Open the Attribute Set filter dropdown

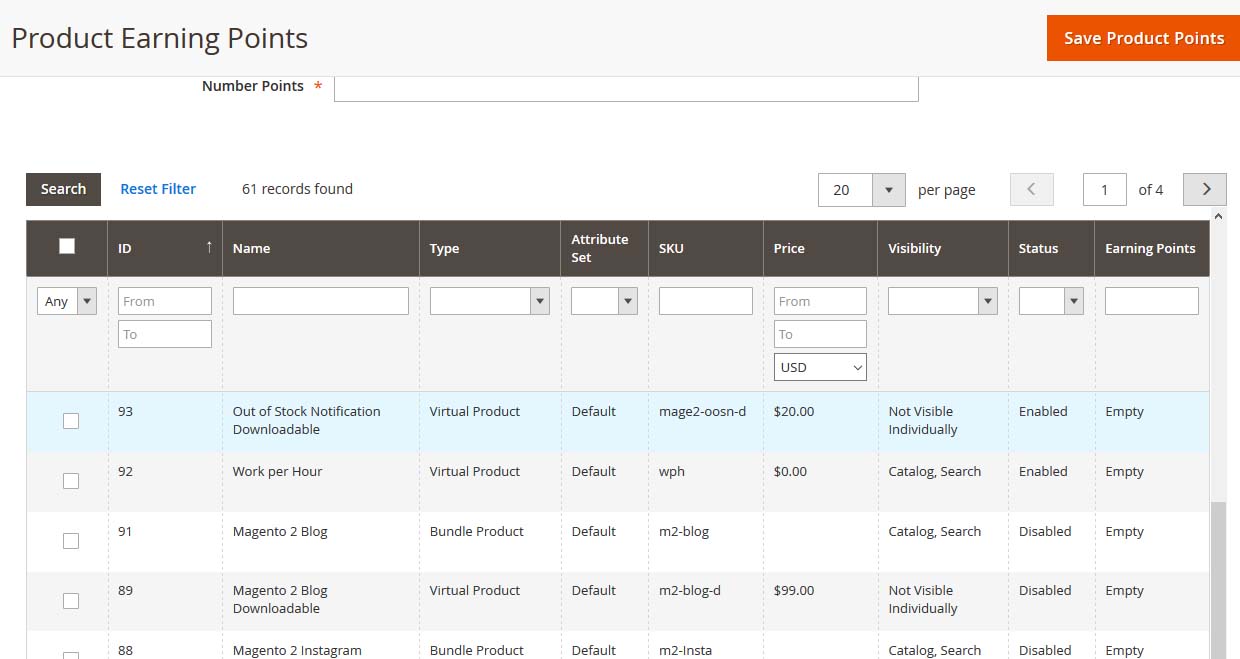click(604, 301)
